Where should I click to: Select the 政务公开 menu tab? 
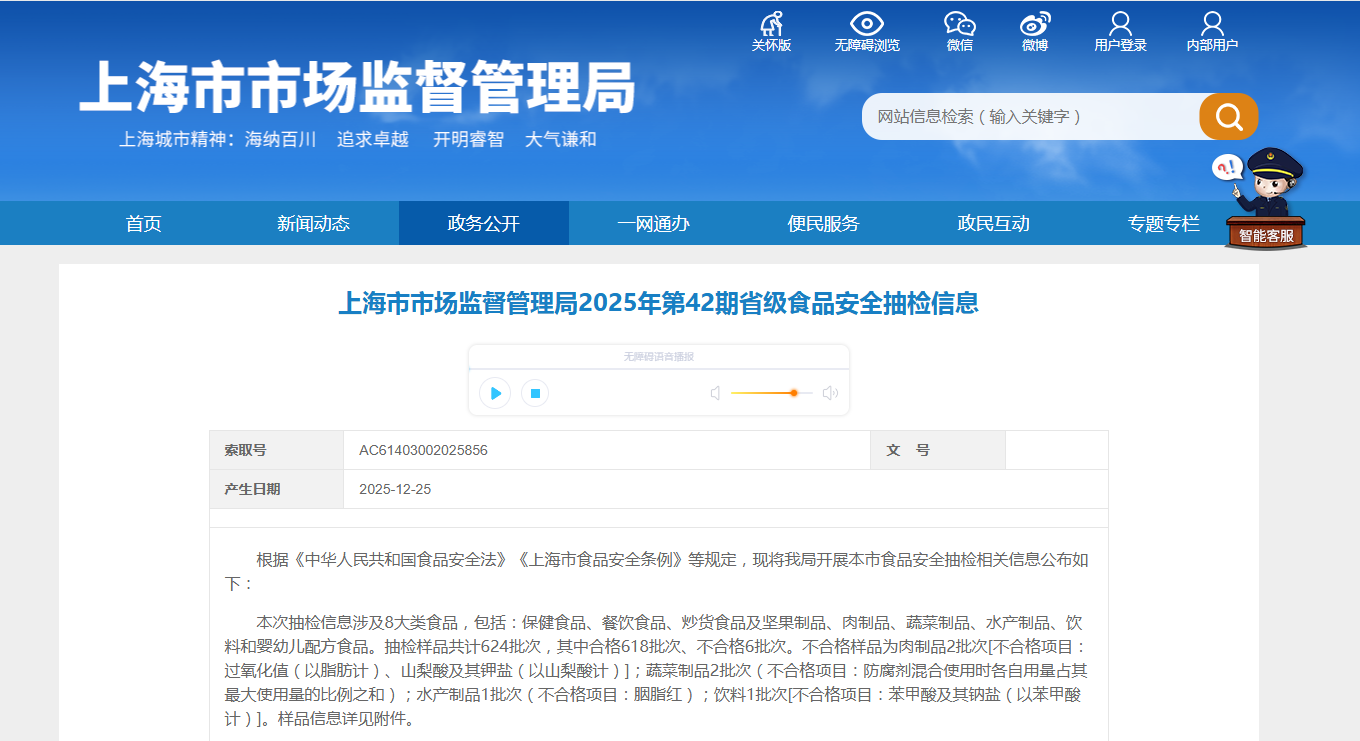point(484,223)
